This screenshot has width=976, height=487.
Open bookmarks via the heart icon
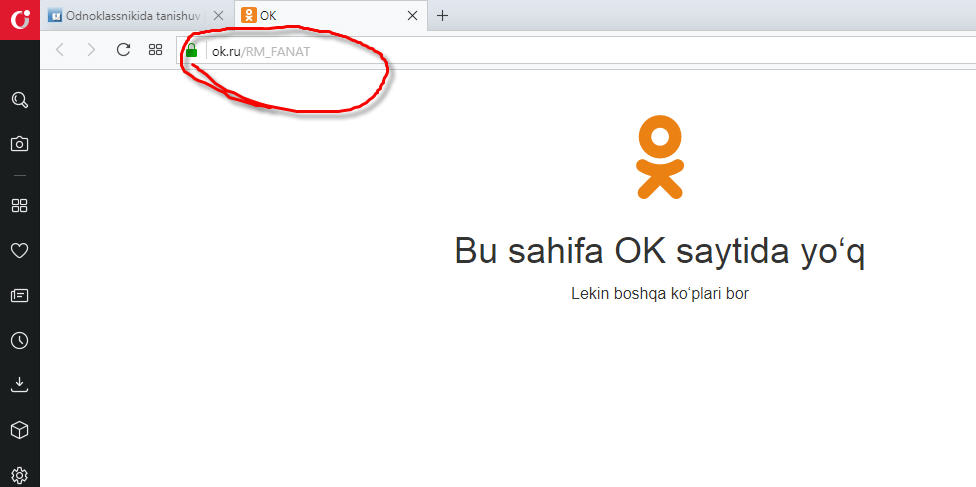point(19,251)
